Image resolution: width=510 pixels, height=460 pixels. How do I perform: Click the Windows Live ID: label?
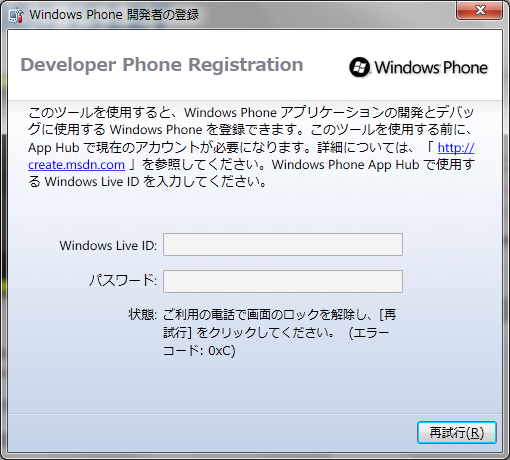(x=108, y=246)
